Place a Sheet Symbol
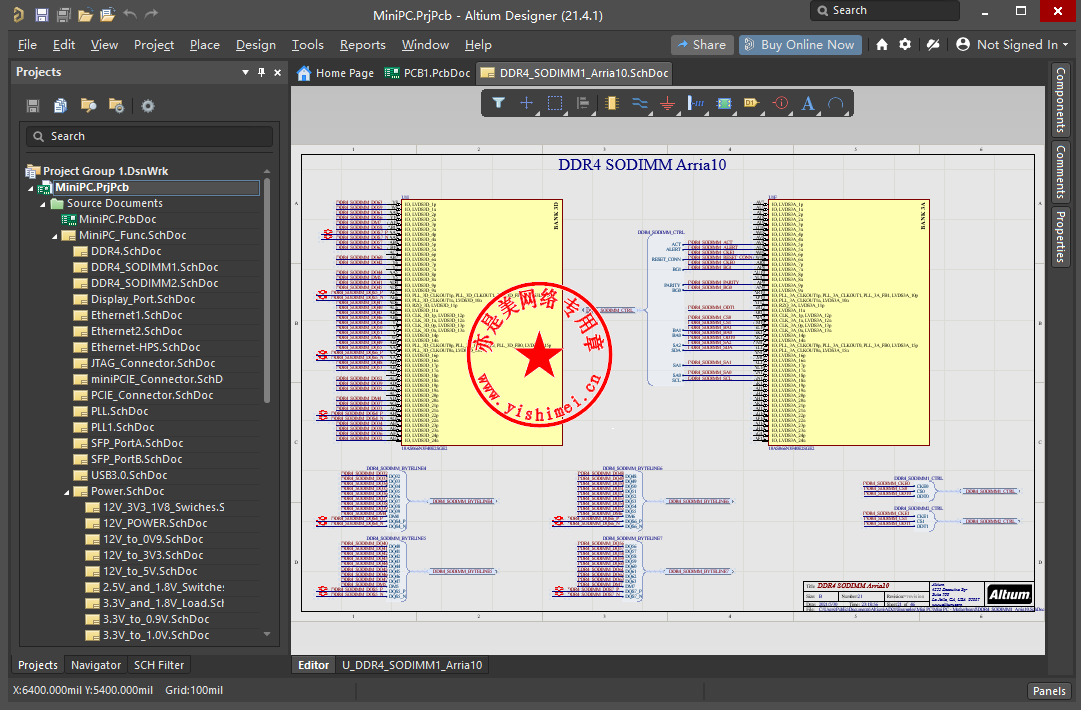 [724, 103]
